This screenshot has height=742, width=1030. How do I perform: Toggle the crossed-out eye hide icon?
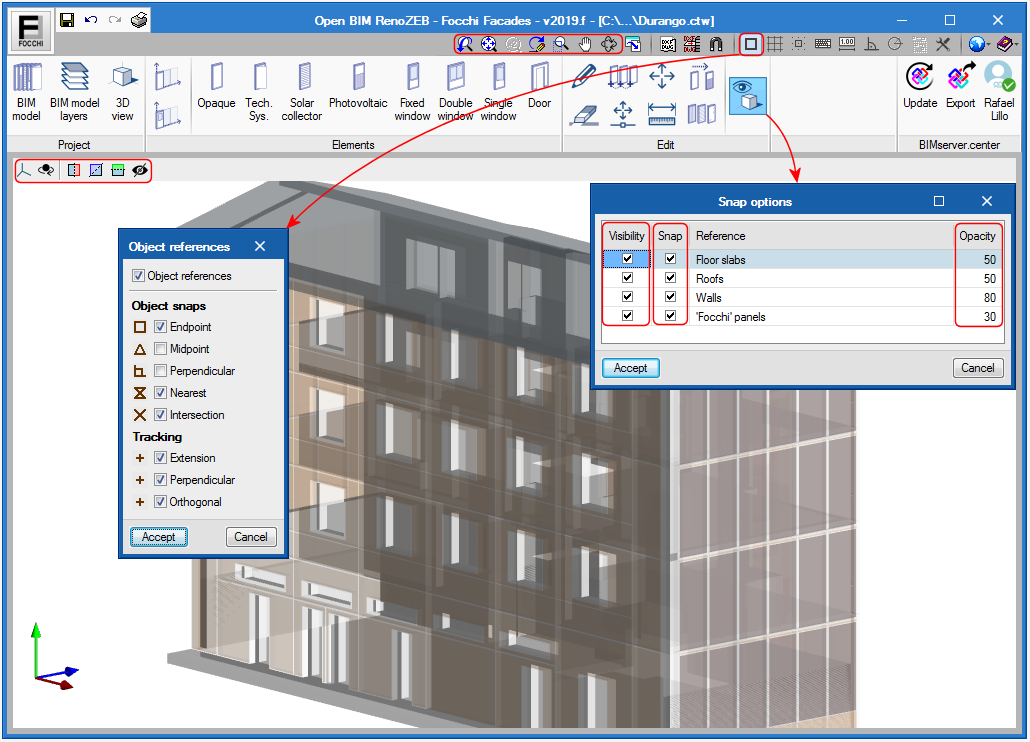139,171
